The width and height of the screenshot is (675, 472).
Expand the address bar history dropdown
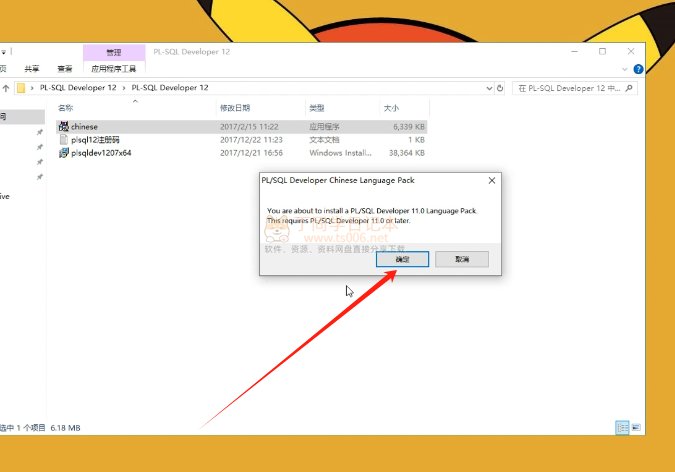[x=489, y=88]
